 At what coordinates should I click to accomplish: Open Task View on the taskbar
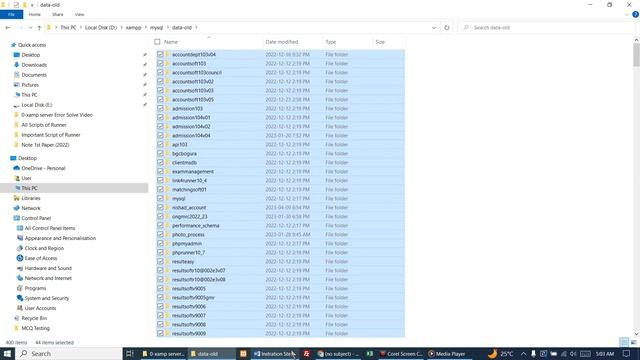tap(130, 353)
